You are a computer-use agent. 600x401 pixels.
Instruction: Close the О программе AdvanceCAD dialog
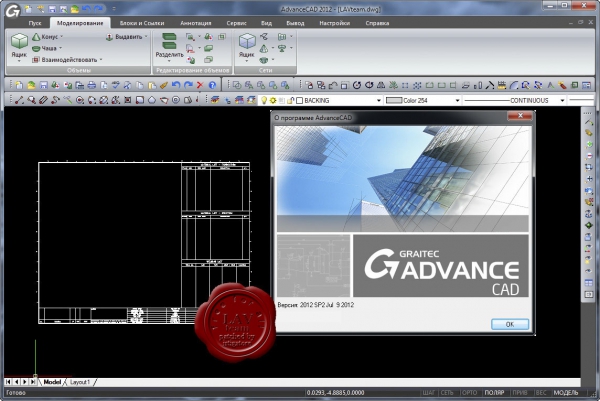pos(520,116)
